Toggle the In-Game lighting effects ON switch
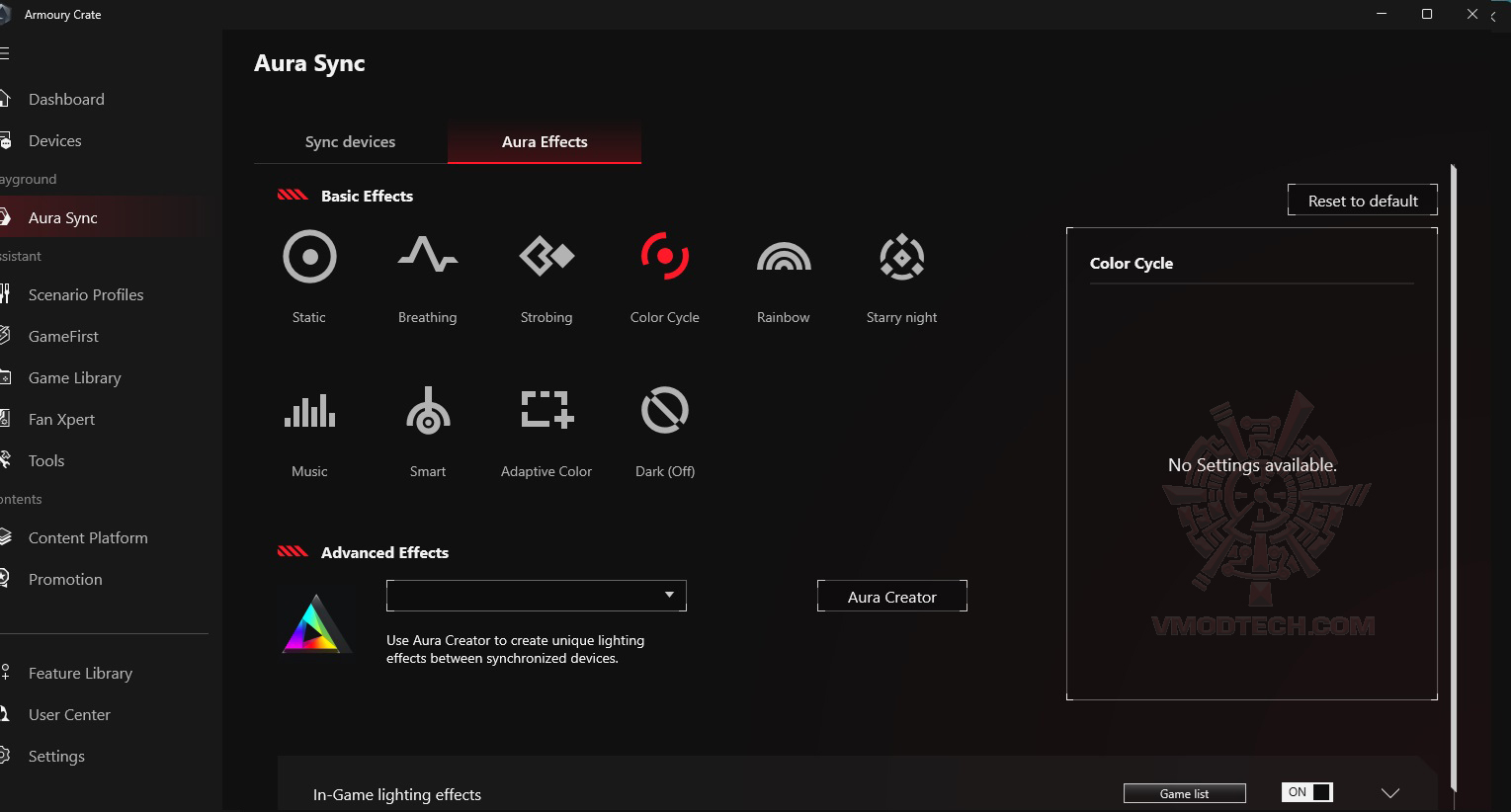Image resolution: width=1511 pixels, height=812 pixels. (1307, 792)
